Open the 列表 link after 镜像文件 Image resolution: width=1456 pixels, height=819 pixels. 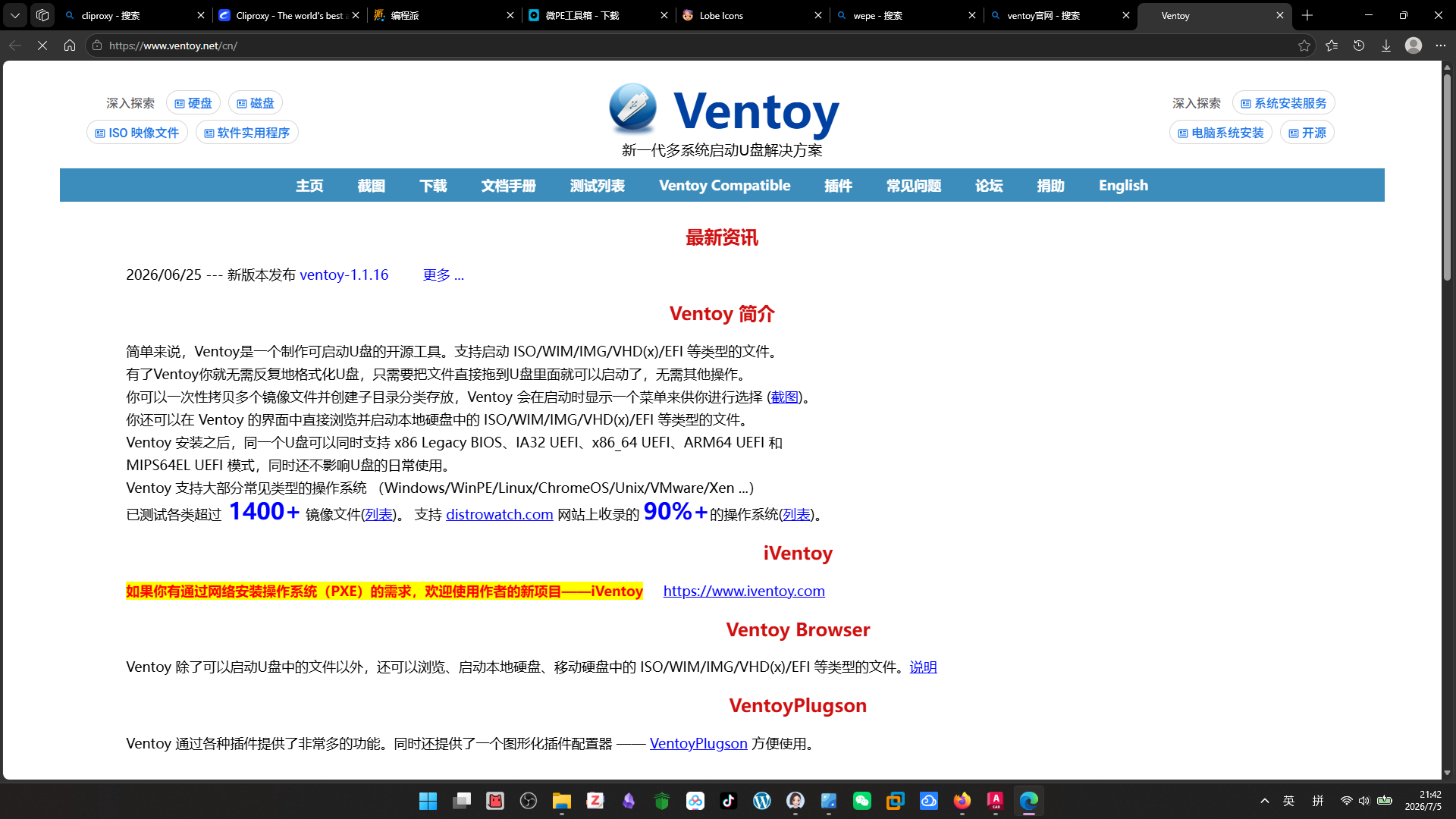click(x=379, y=514)
